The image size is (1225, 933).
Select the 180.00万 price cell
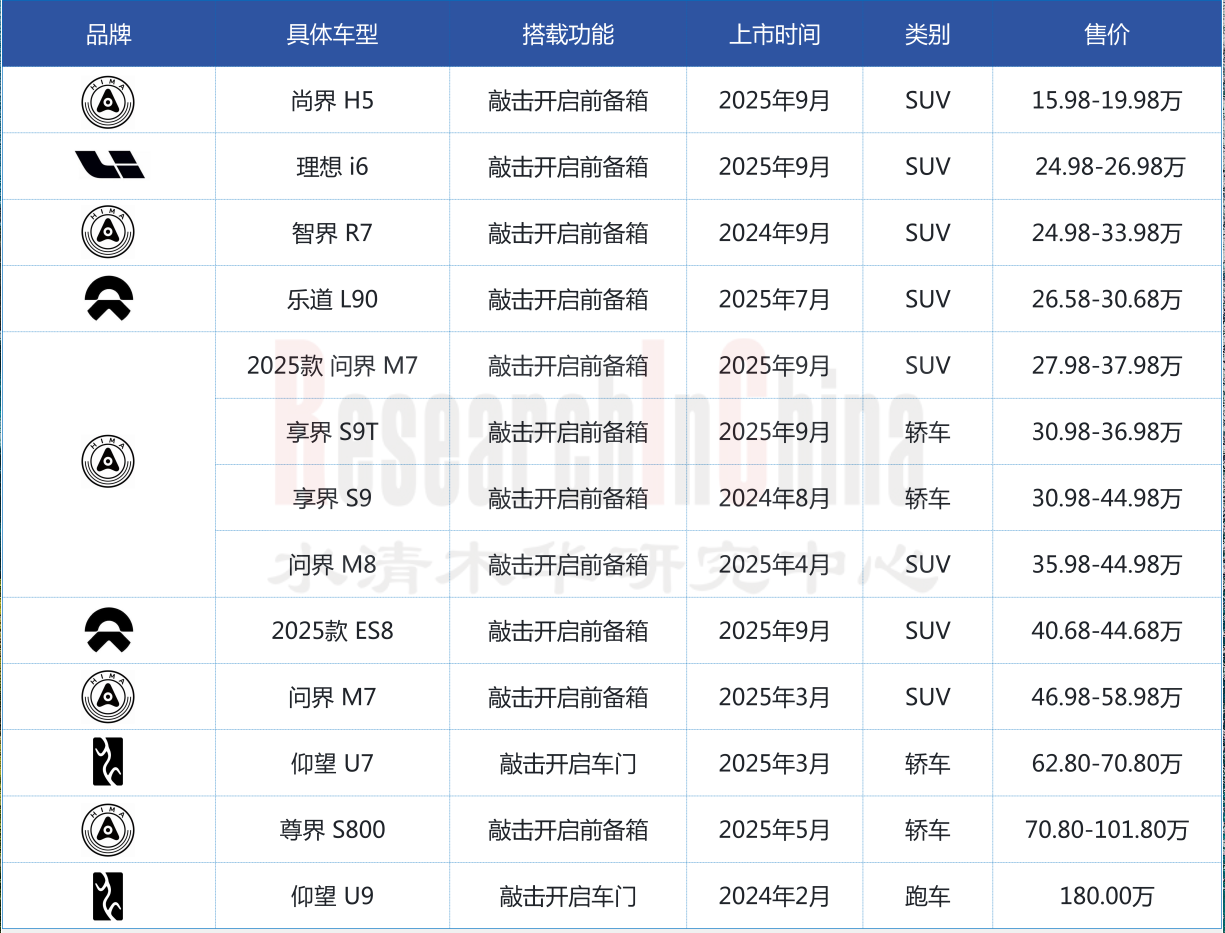click(x=1106, y=896)
